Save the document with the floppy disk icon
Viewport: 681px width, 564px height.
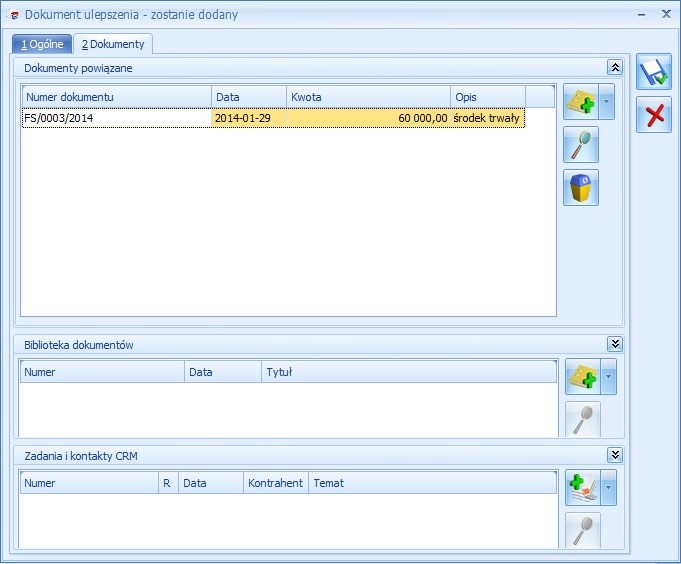point(654,73)
